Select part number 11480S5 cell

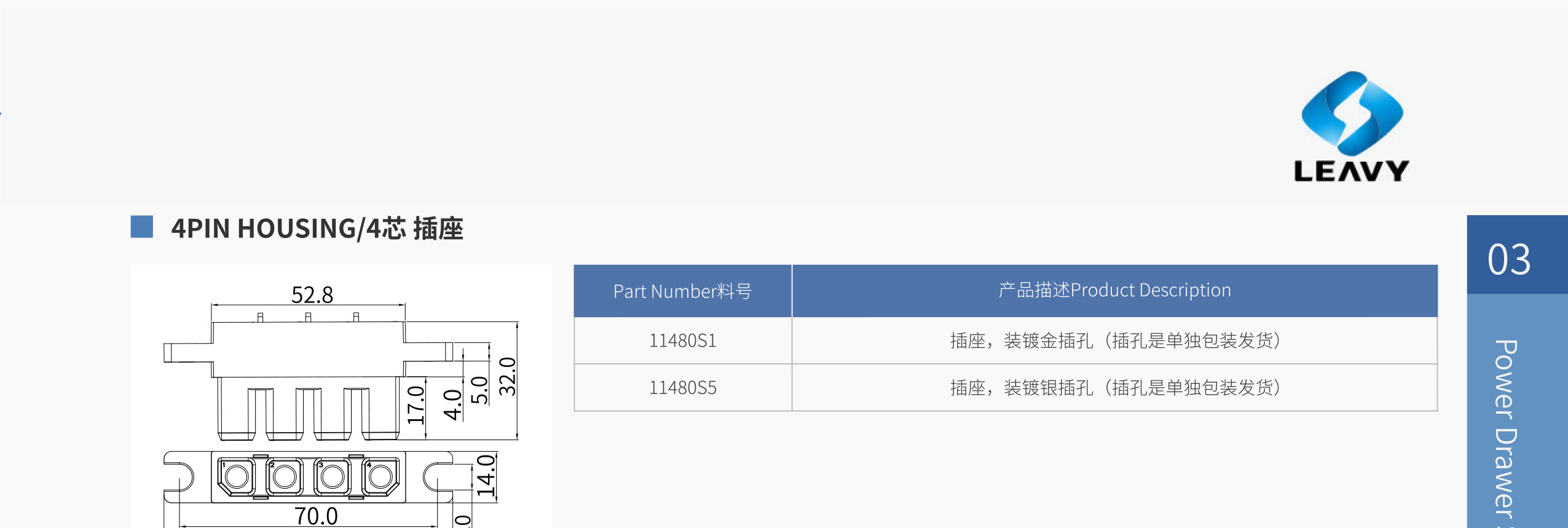tap(683, 388)
